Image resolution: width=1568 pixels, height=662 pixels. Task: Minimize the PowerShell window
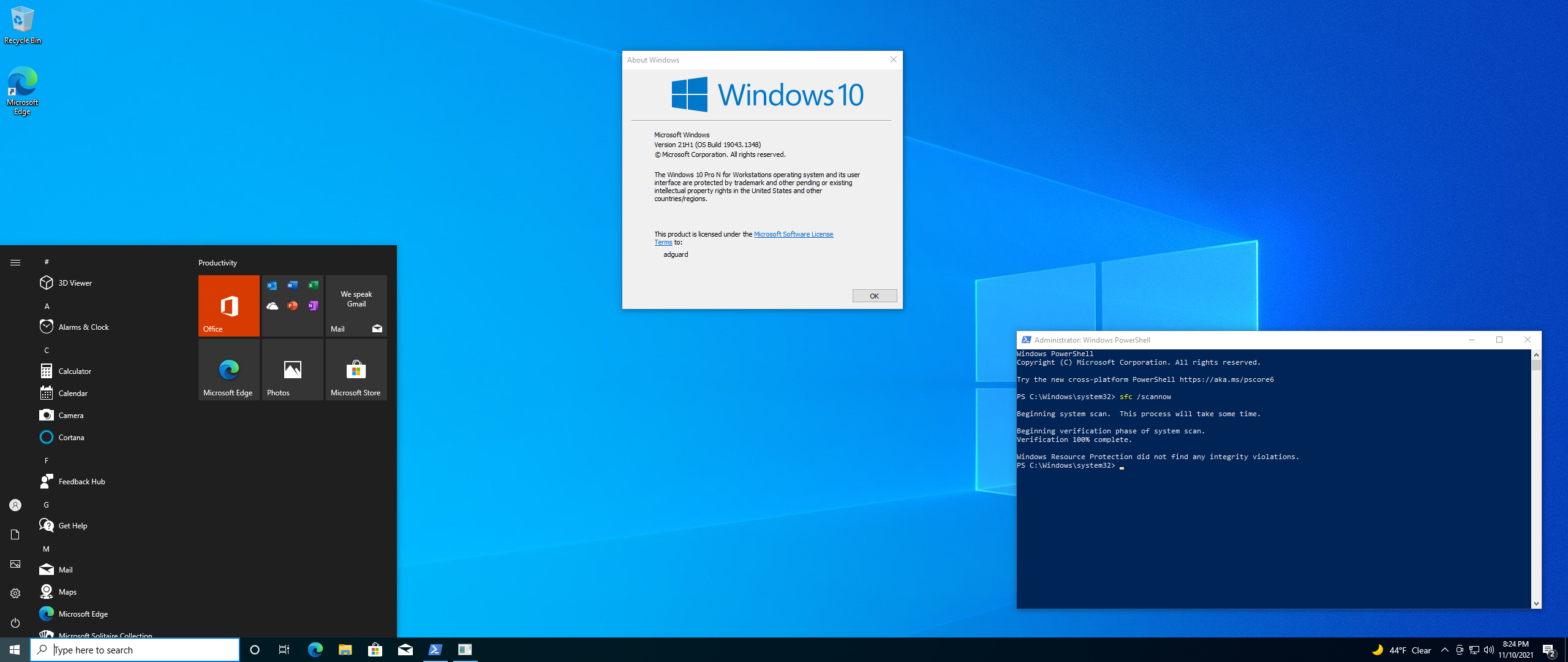[1472, 340]
